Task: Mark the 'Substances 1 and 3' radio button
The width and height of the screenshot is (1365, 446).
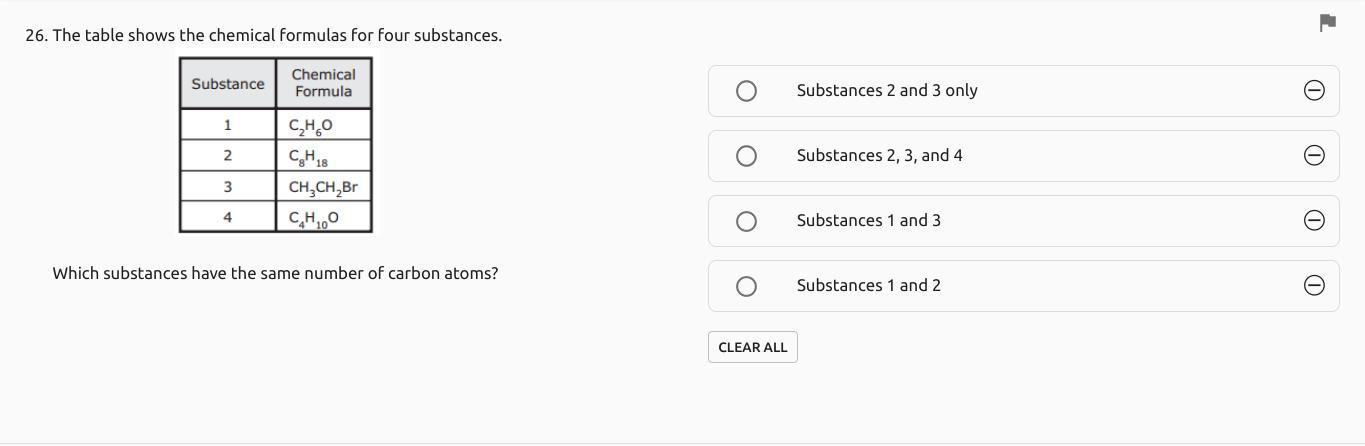Action: pos(746,221)
